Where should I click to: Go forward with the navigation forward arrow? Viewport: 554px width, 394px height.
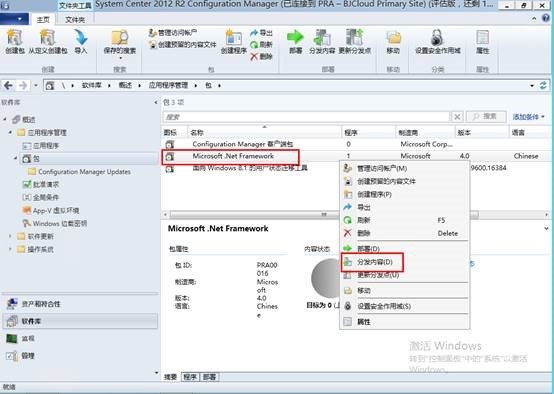click(23, 85)
